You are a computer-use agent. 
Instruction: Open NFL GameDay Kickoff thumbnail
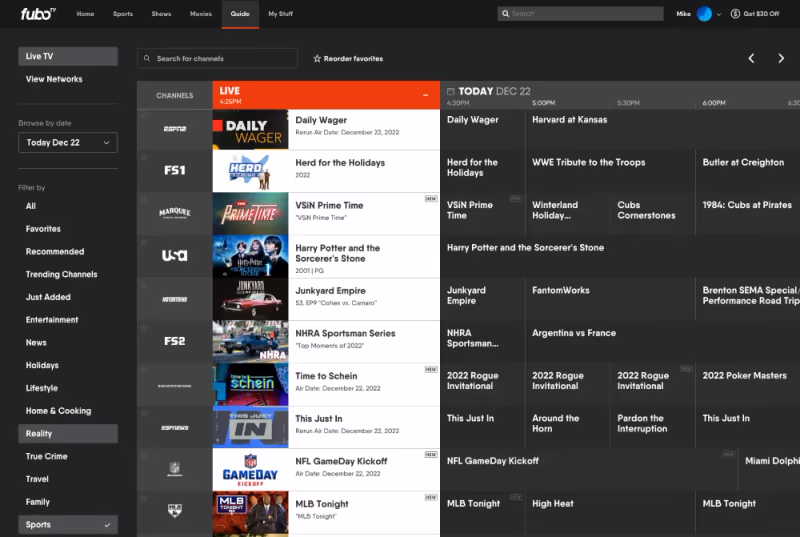coord(250,470)
